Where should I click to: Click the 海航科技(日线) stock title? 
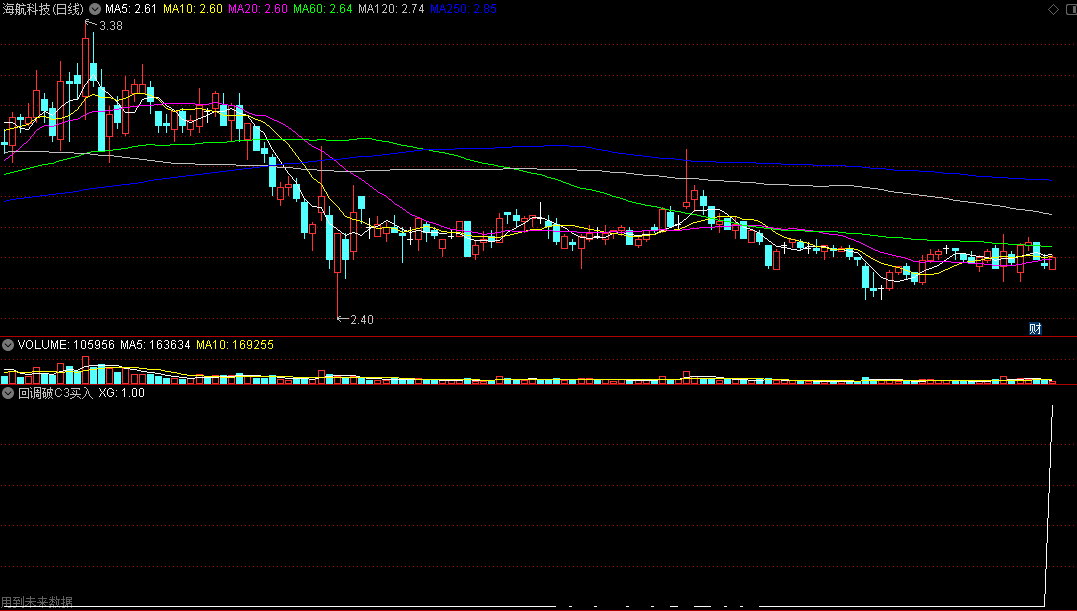point(43,9)
